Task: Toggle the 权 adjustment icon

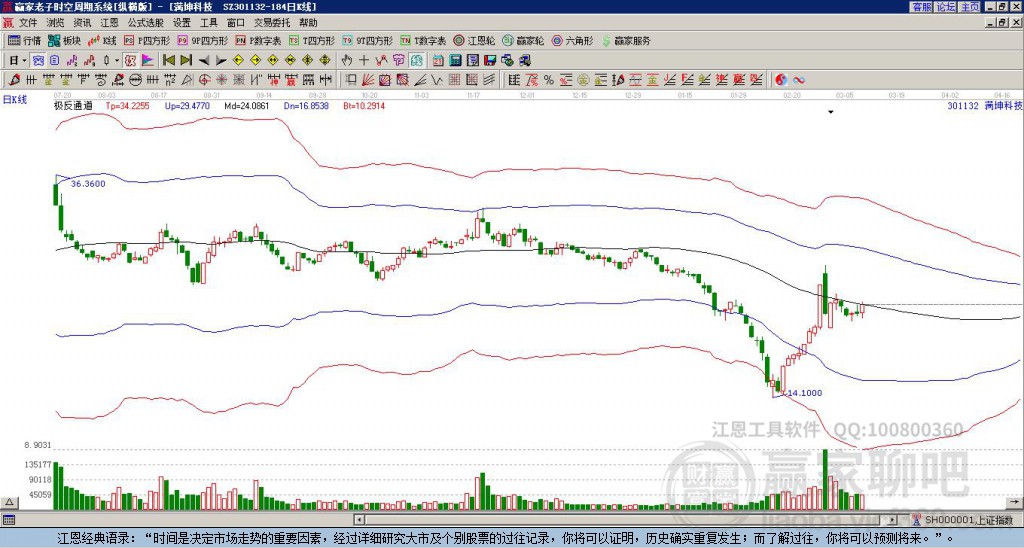Action: tap(130, 61)
